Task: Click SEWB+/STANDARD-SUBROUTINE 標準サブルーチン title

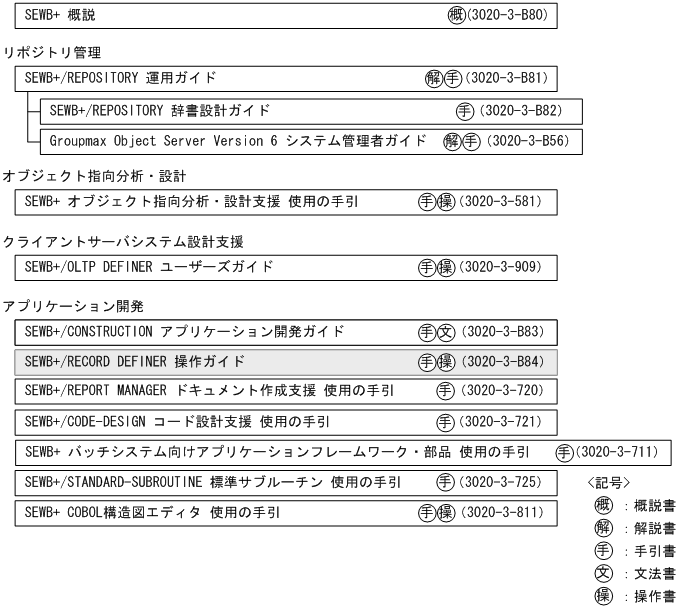Action: pos(212,482)
